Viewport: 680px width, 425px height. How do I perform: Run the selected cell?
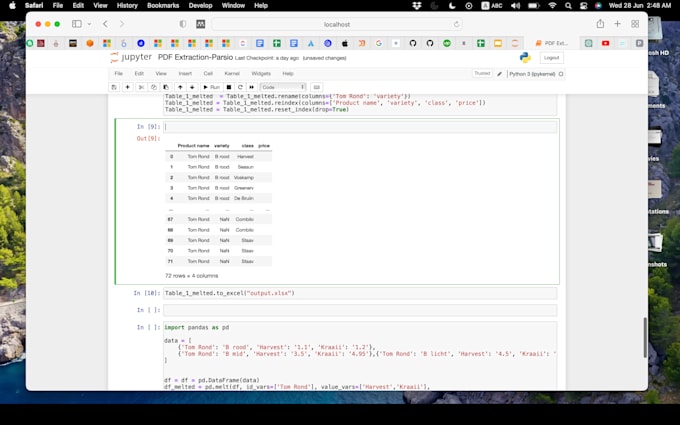pyautogui.click(x=211, y=87)
